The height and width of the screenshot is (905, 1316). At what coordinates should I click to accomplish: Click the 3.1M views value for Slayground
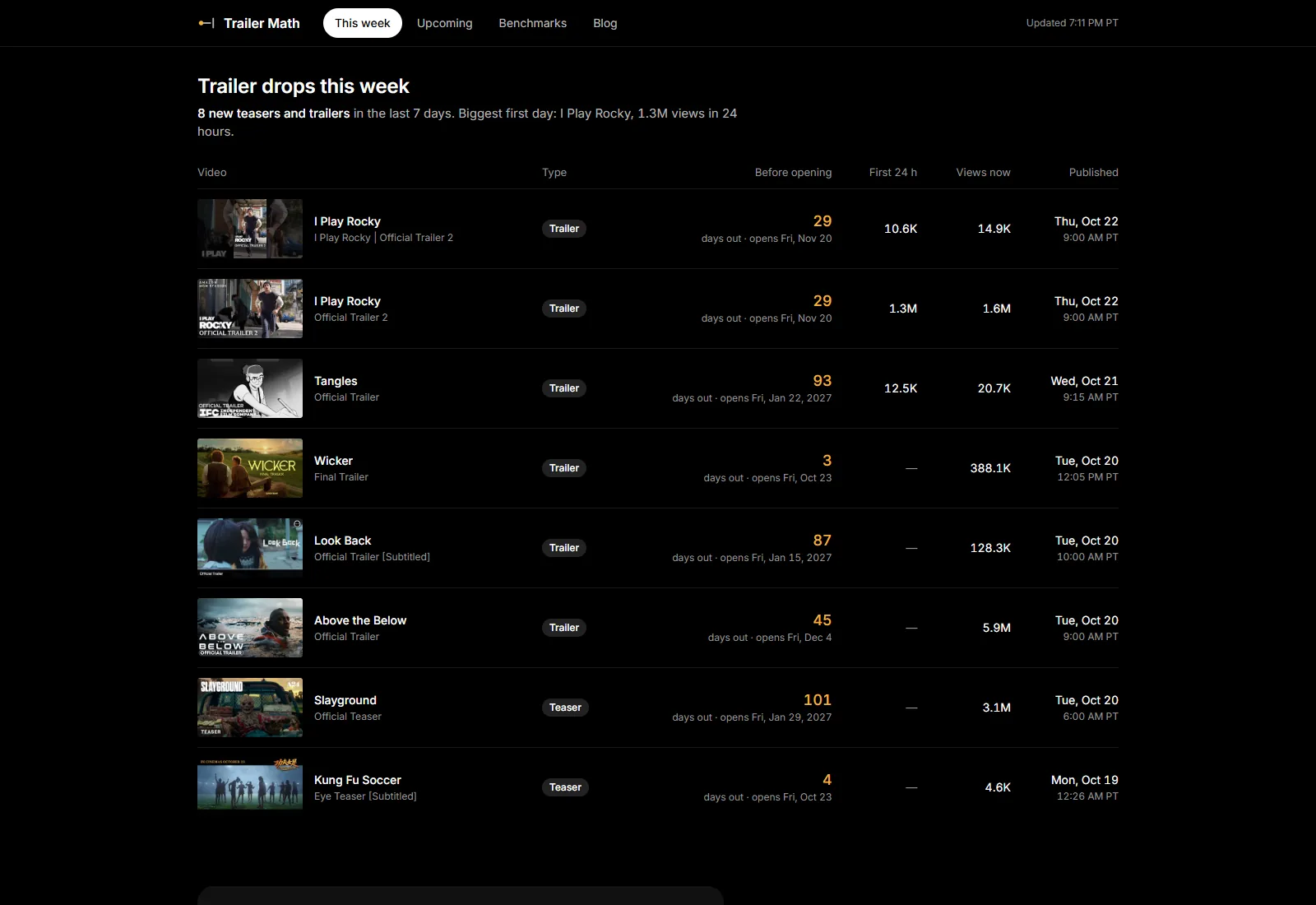pyautogui.click(x=997, y=708)
